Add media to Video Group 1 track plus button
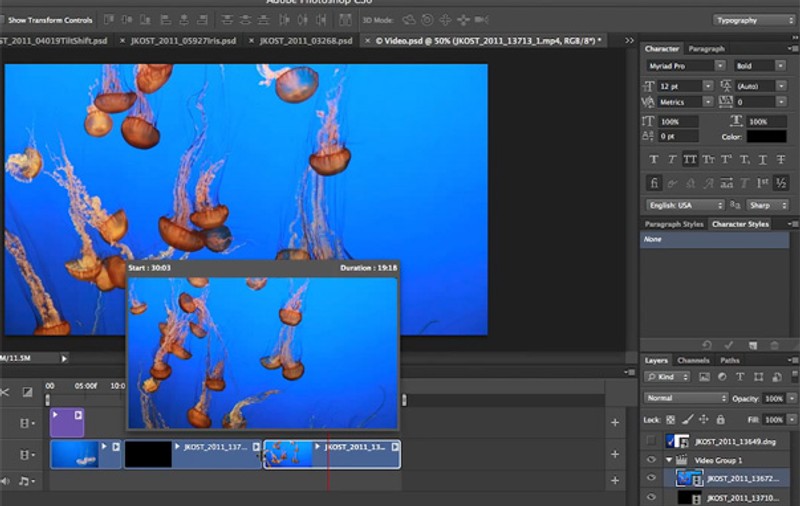 [615, 454]
